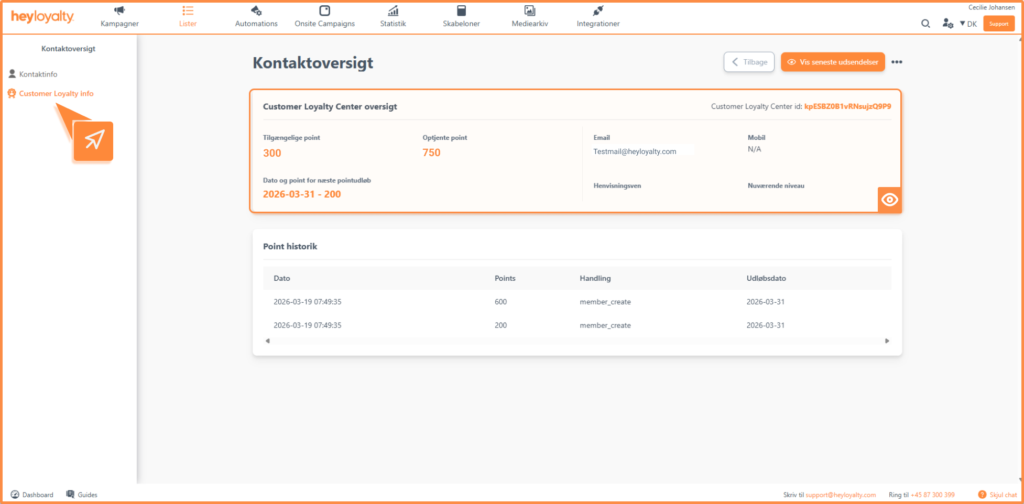The height and width of the screenshot is (504, 1024).
Task: Click the Tilgængelige point value 300
Action: pos(272,153)
